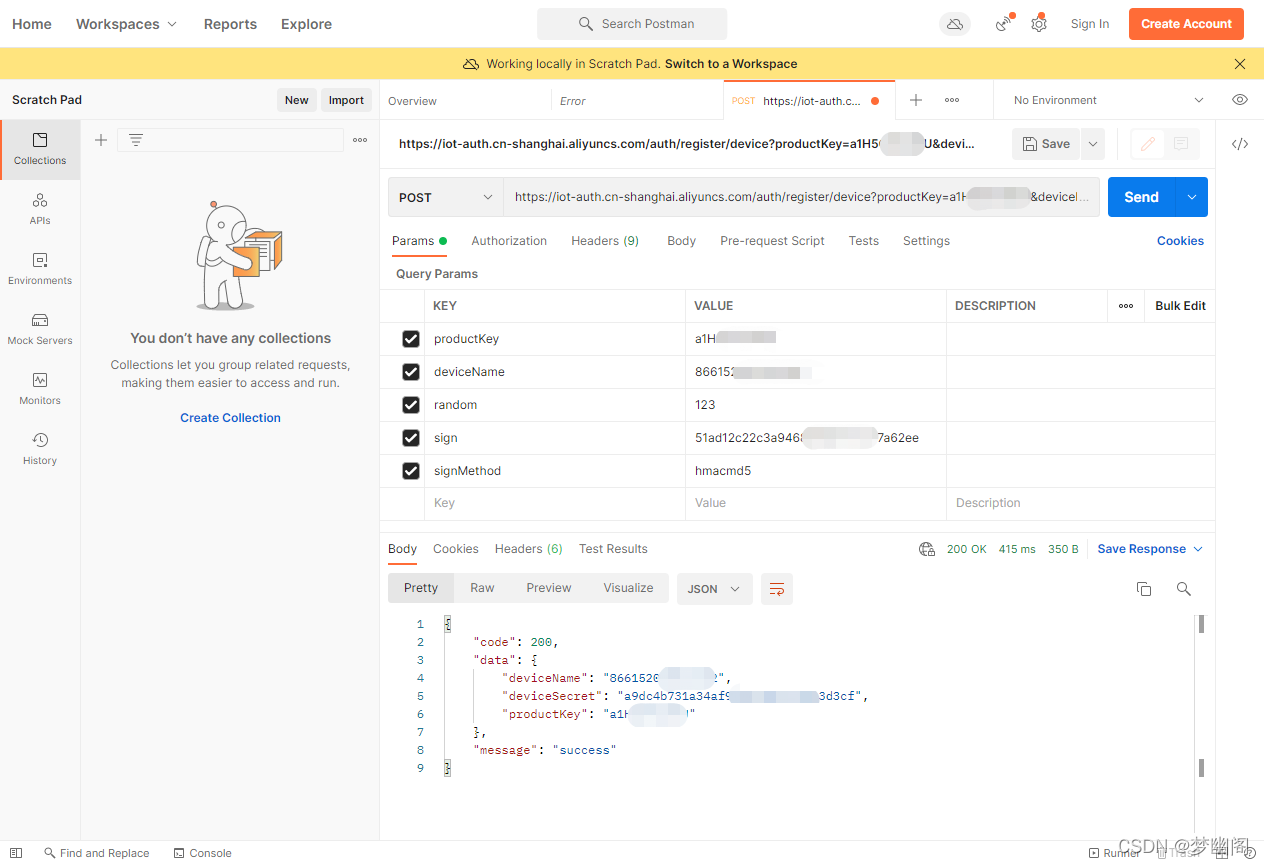Expand the Save button dropdown arrow

pos(1093,144)
